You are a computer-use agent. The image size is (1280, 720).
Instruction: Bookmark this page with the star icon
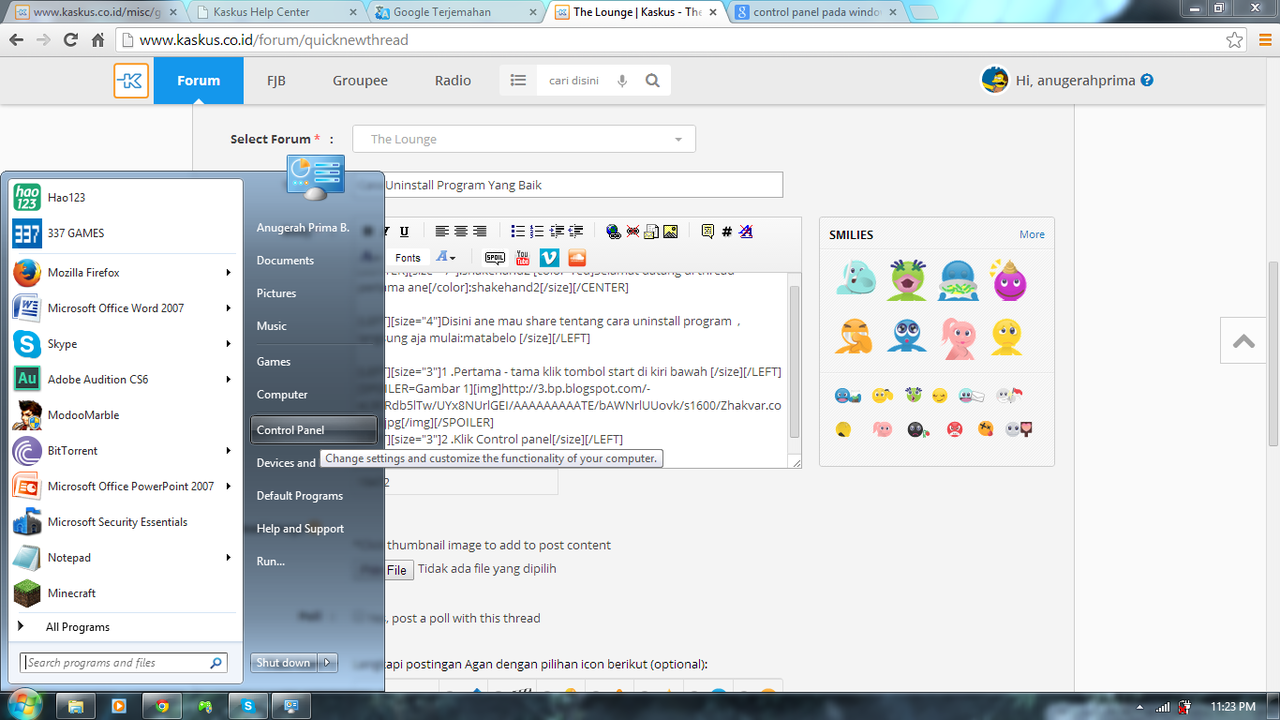[1234, 40]
